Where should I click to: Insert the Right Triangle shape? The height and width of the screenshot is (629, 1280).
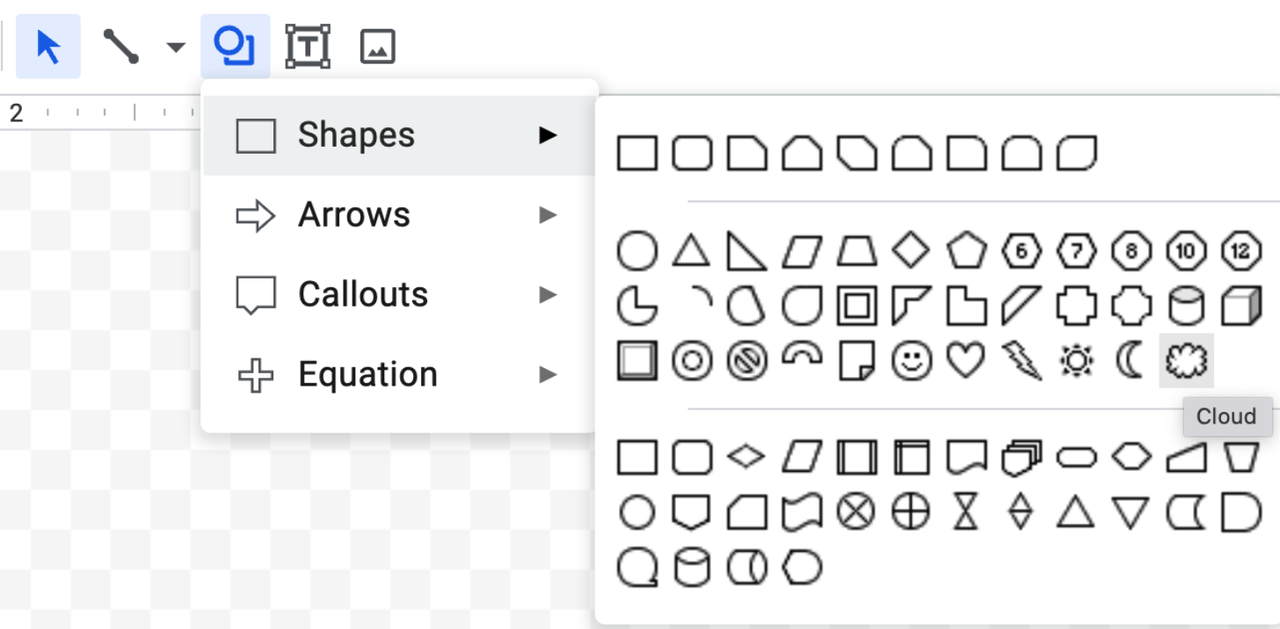746,251
